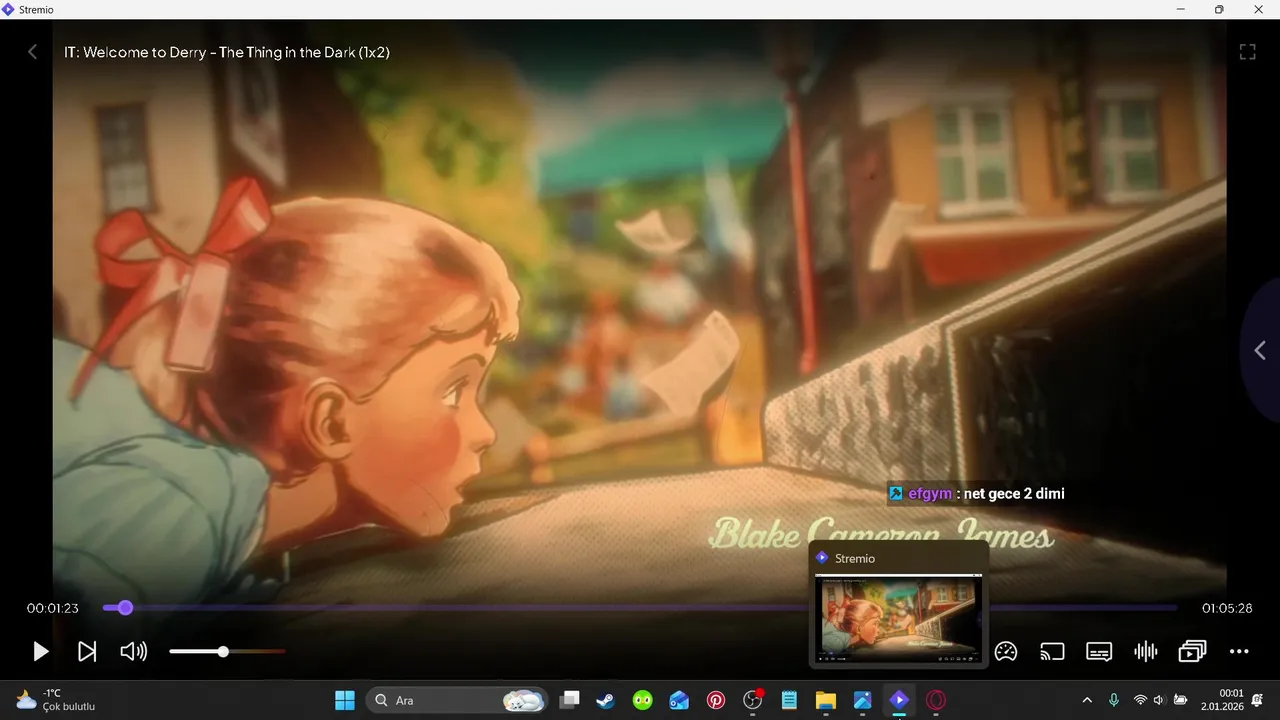Open the episodes list panel
The height and width of the screenshot is (720, 1280).
[x=1192, y=652]
